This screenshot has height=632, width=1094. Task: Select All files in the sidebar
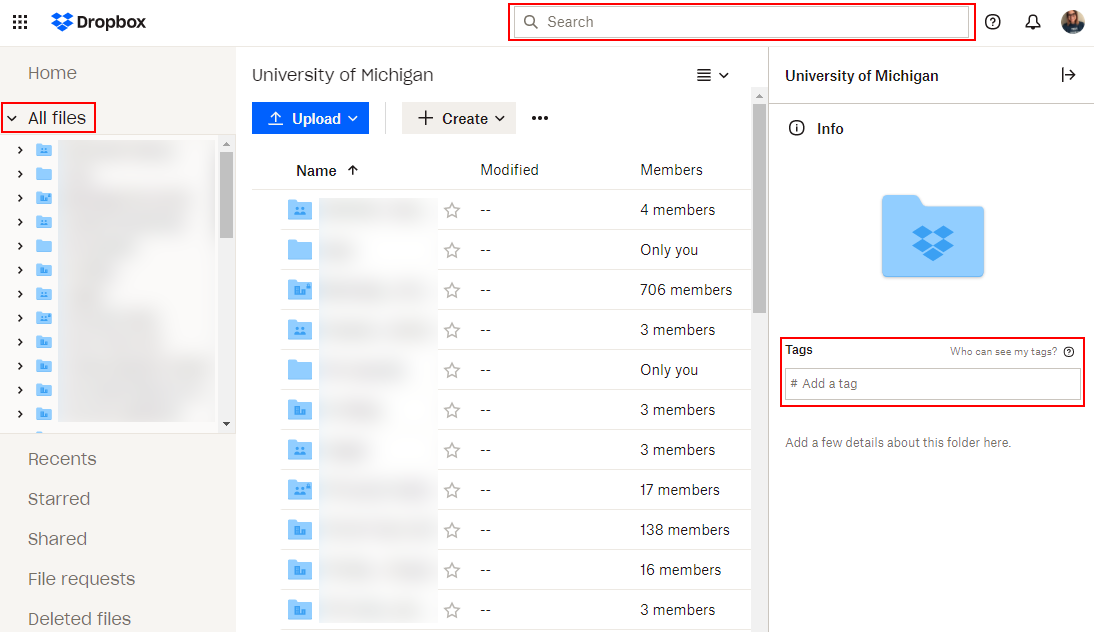[x=57, y=118]
